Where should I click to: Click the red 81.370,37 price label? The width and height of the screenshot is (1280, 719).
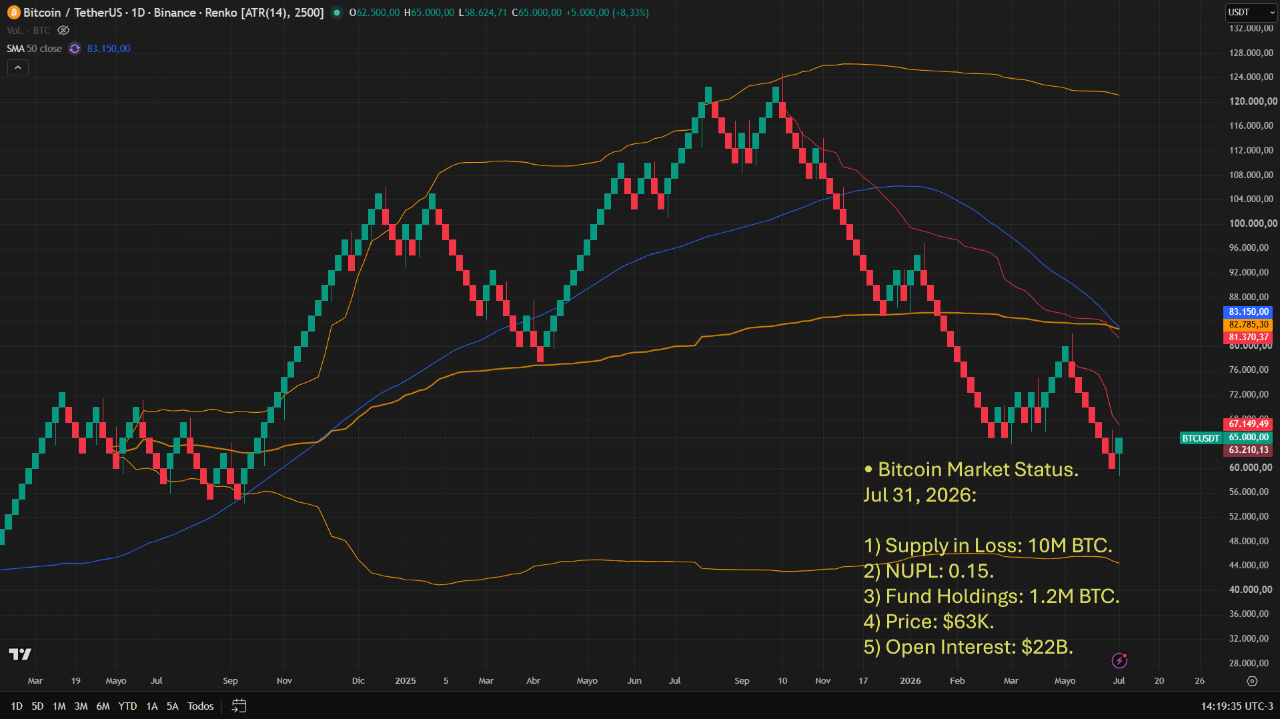1248,338
